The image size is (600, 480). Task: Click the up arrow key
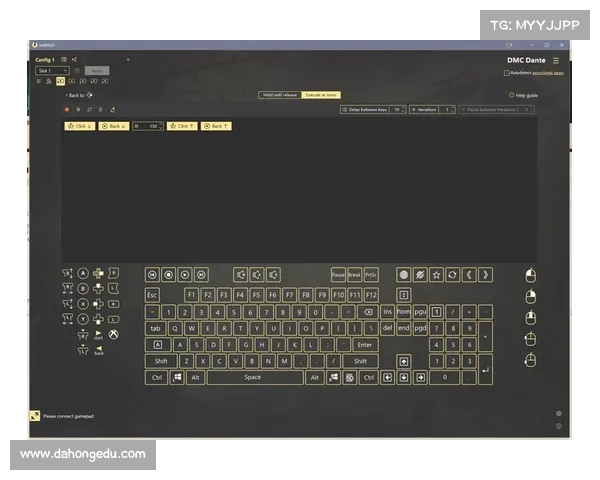point(404,360)
